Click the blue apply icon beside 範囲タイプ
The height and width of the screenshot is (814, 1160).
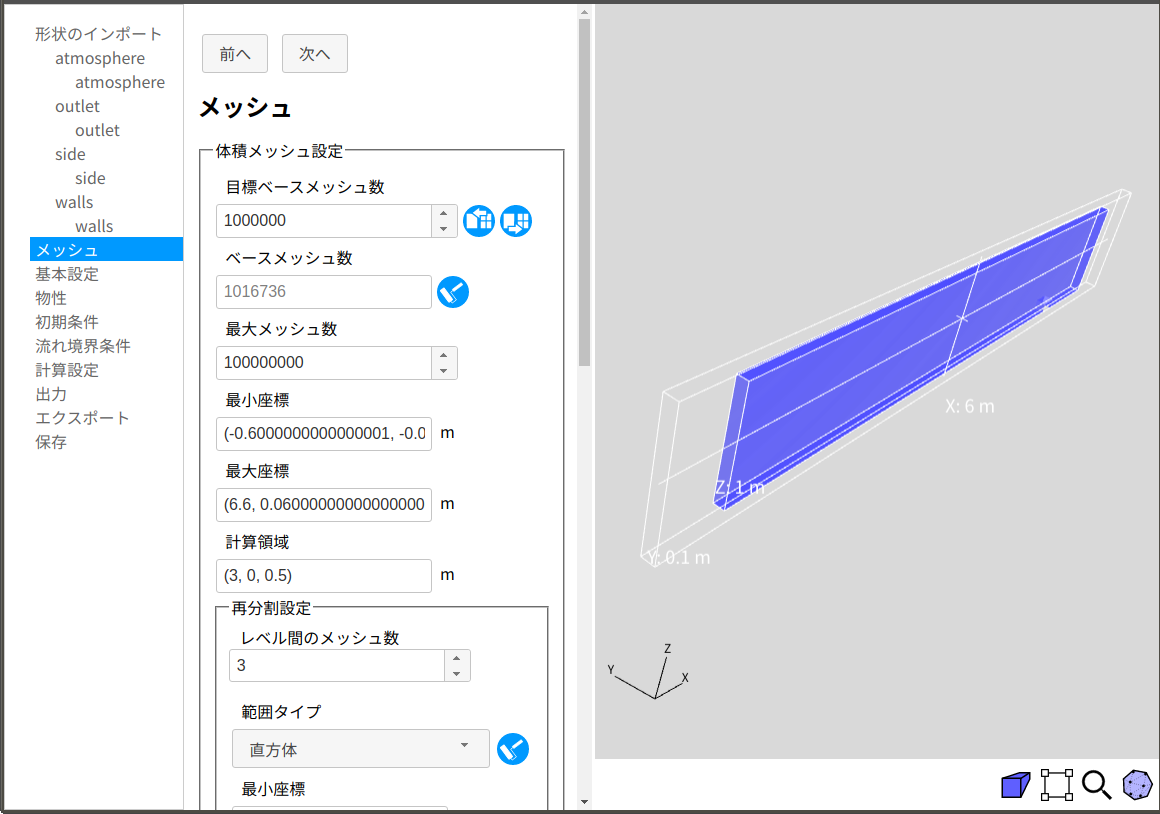pos(513,749)
